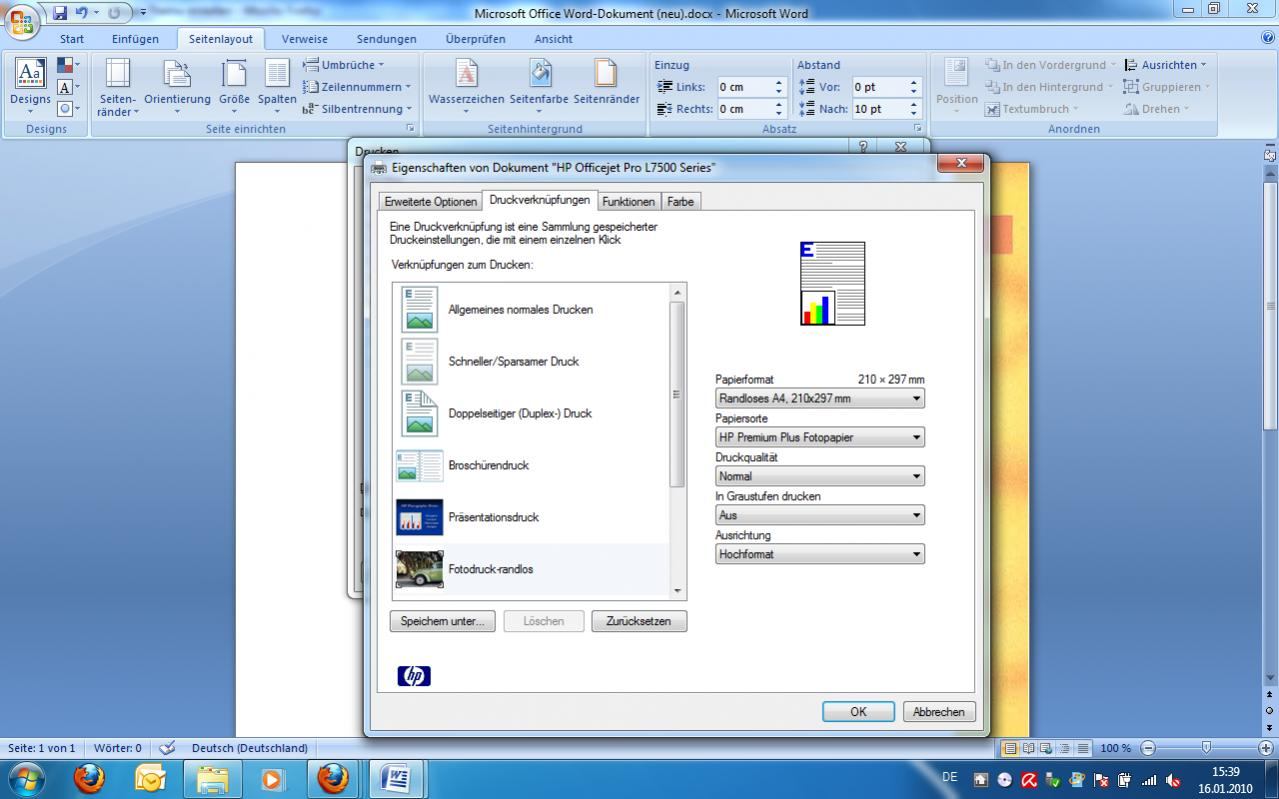Switch to Erweiterte Optionen tab
1279x799 pixels.
[430, 201]
